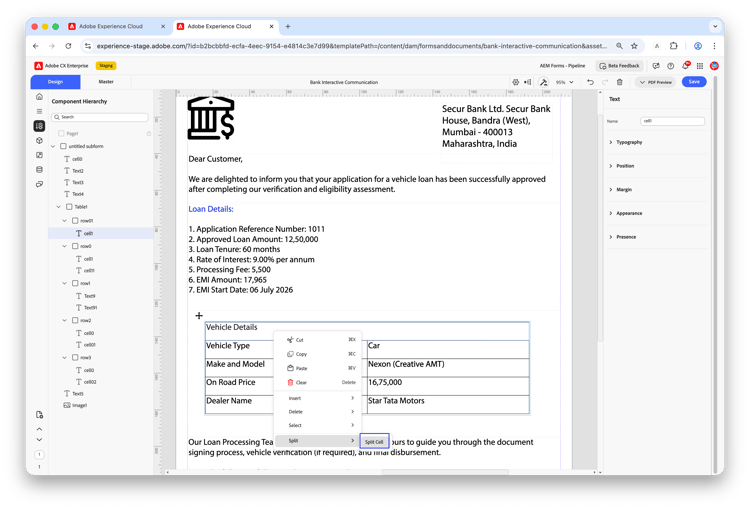Viewport: 750px width, 509px height.
Task: Open the settings gear icon in editor toolbar
Action: [516, 82]
